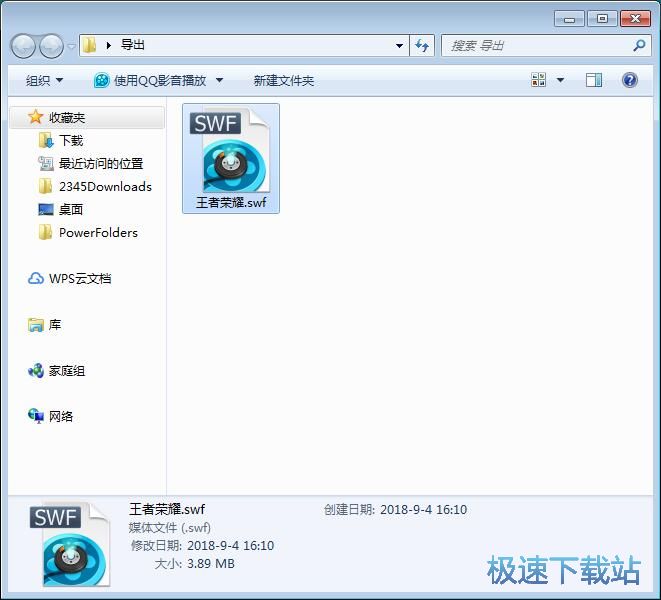This screenshot has width=661, height=600.
Task: Click the Back navigation arrow button
Action: click(23, 46)
